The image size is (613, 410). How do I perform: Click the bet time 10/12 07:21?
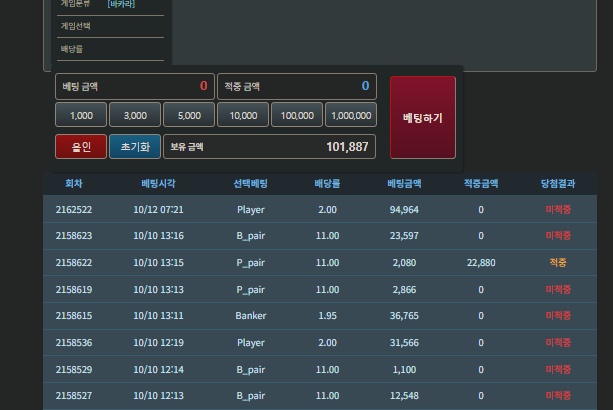coord(158,209)
